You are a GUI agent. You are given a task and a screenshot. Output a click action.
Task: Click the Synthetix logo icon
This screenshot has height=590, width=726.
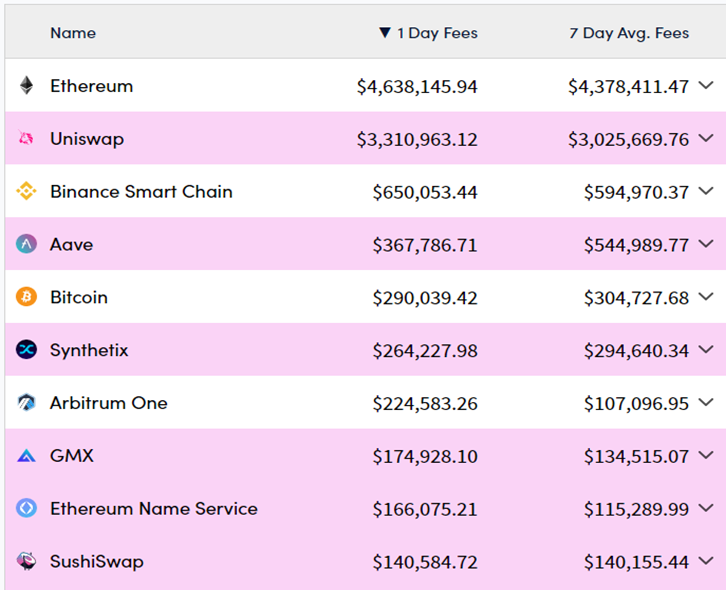pyautogui.click(x=26, y=350)
